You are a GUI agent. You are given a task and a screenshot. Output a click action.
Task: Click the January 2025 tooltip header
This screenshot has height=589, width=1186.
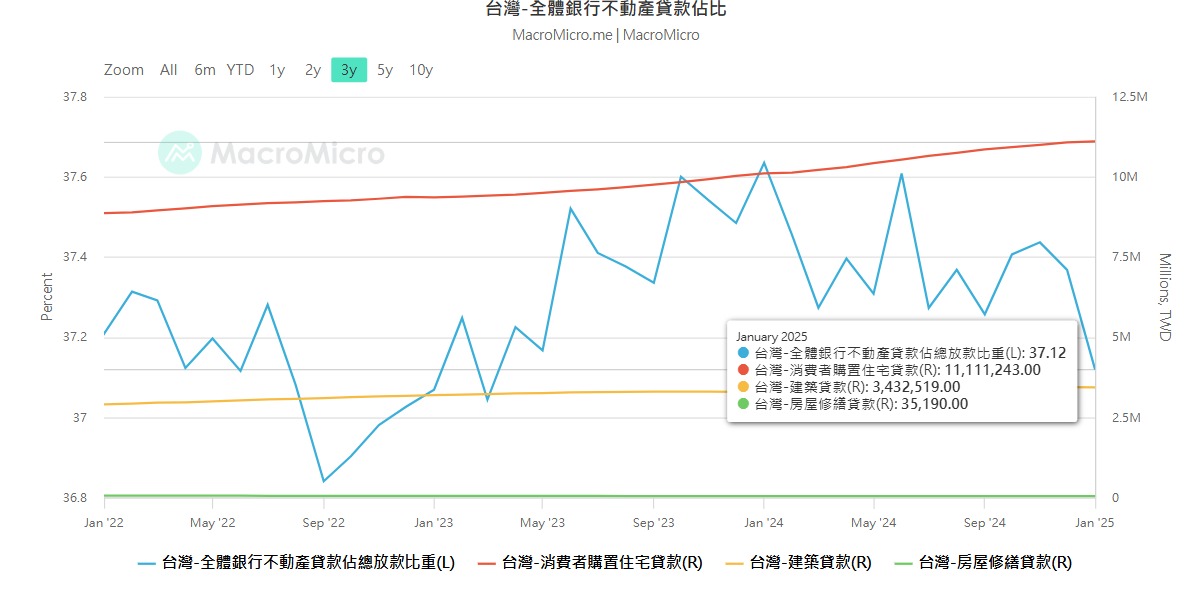pos(772,336)
